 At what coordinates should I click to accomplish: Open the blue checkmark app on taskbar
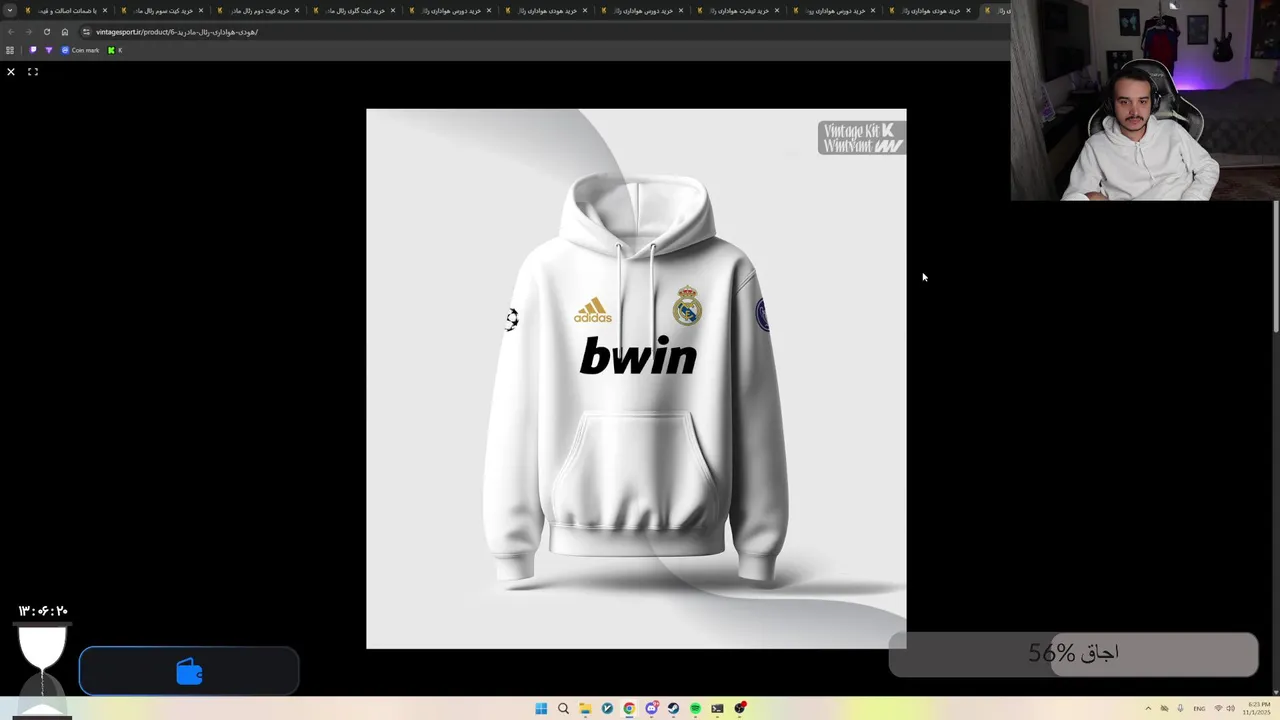[607, 708]
